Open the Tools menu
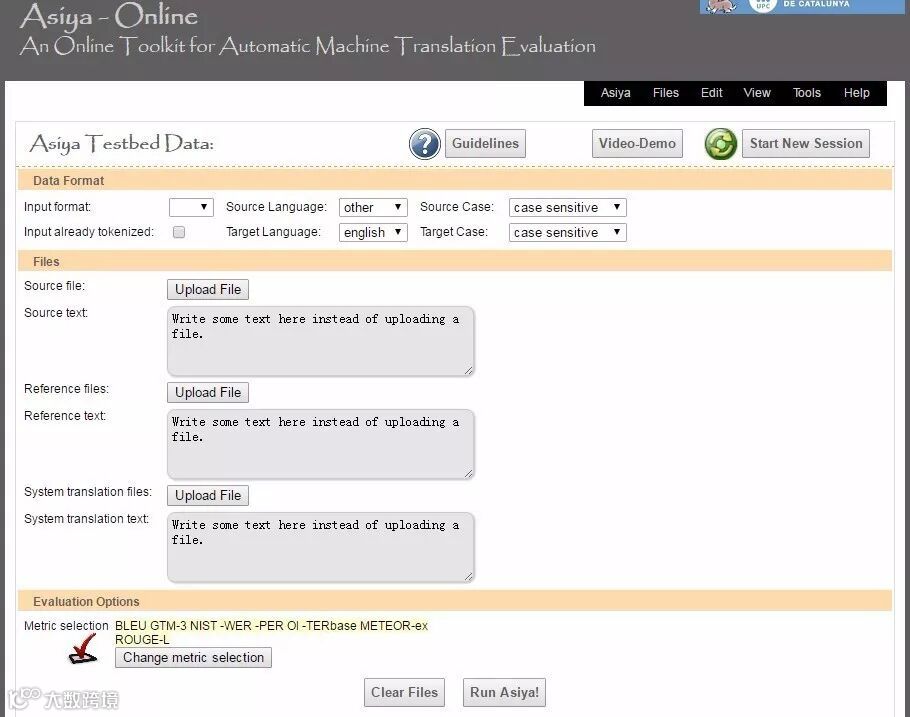This screenshot has height=717, width=910. click(x=807, y=93)
